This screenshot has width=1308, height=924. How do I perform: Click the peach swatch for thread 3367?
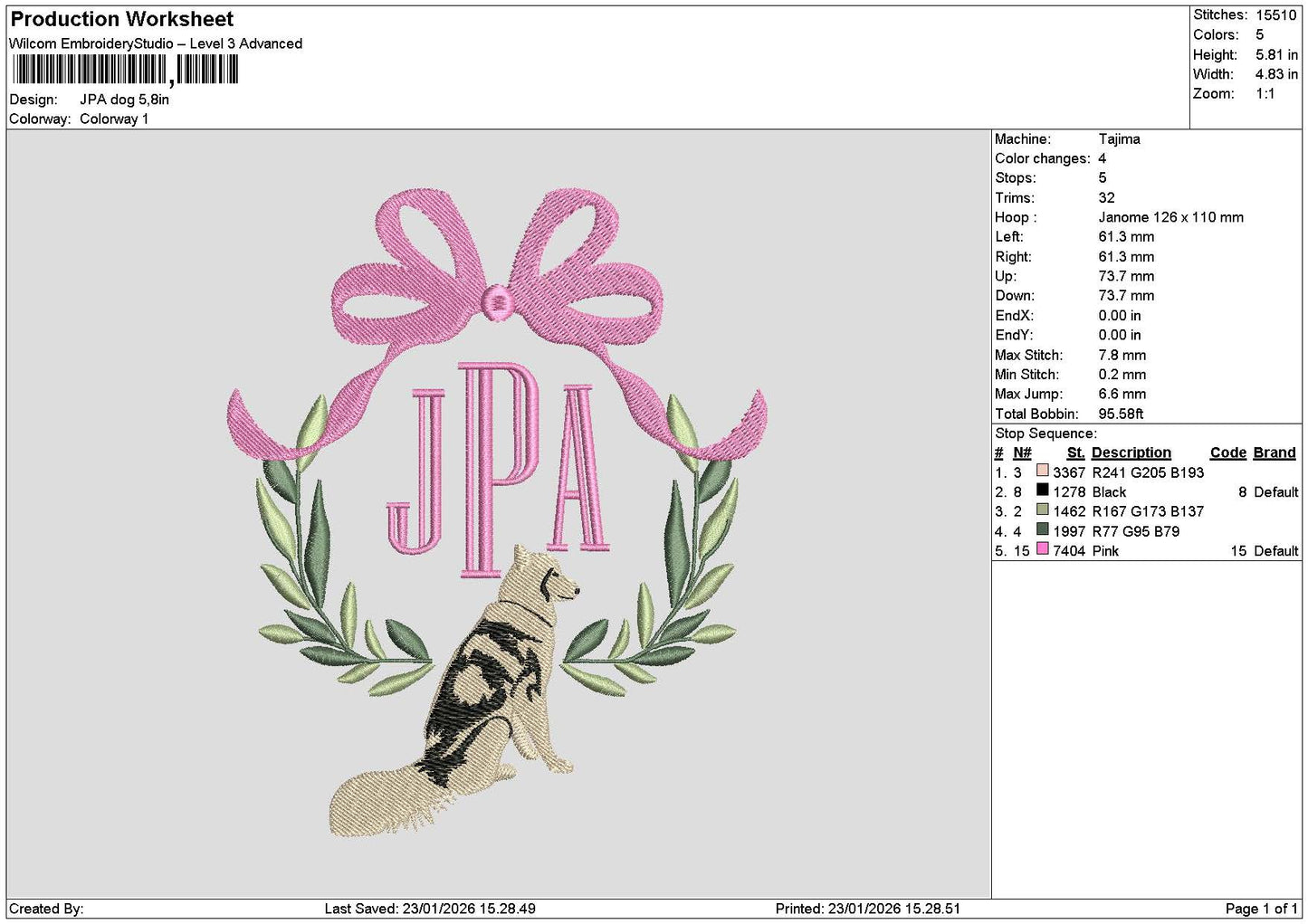(x=1042, y=471)
